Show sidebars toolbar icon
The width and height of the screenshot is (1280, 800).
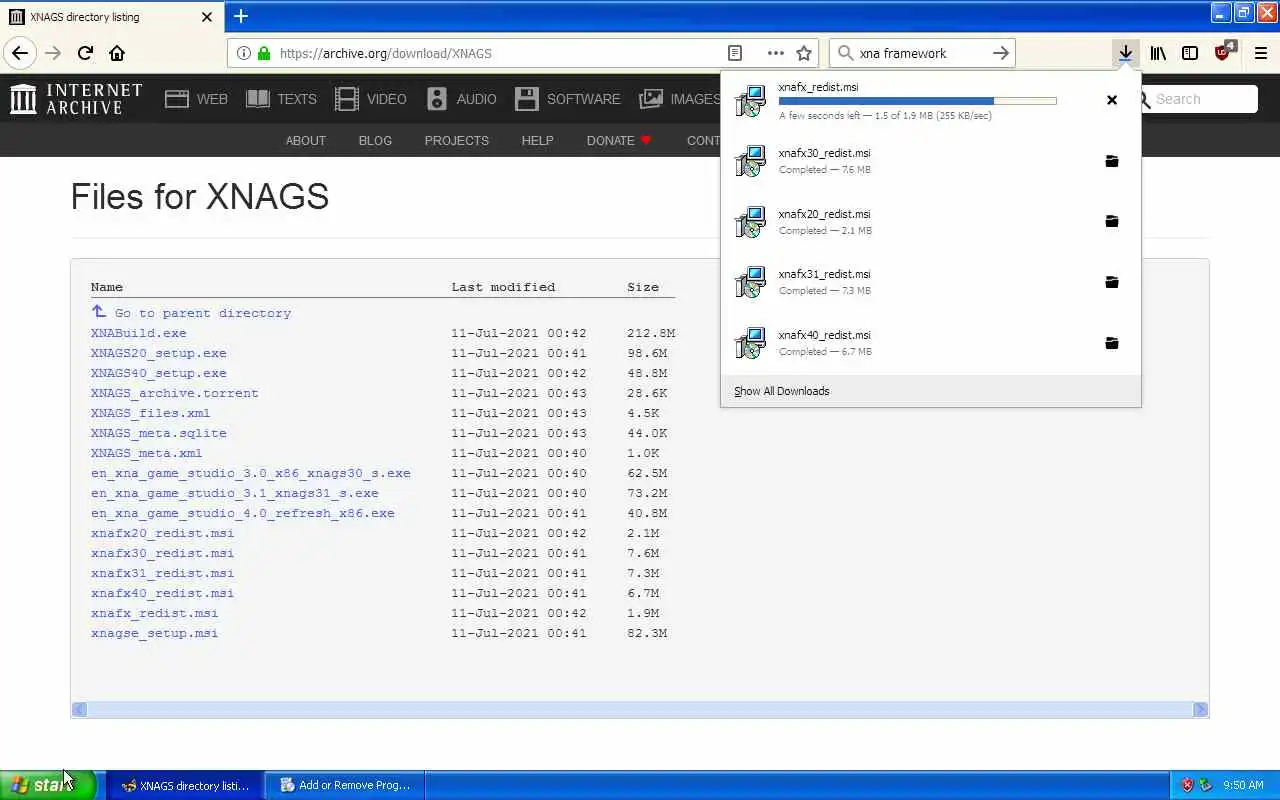(1190, 53)
